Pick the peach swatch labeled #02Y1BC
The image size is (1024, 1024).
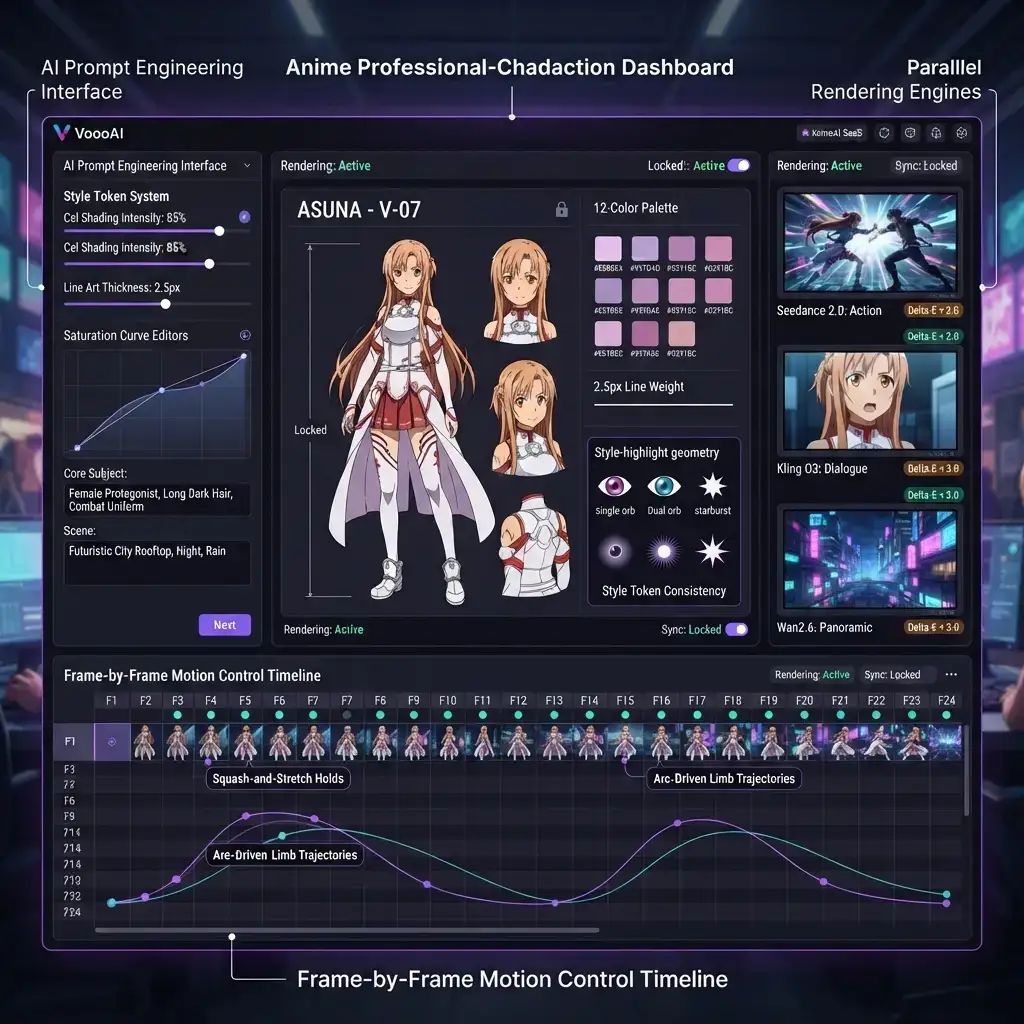pos(682,334)
